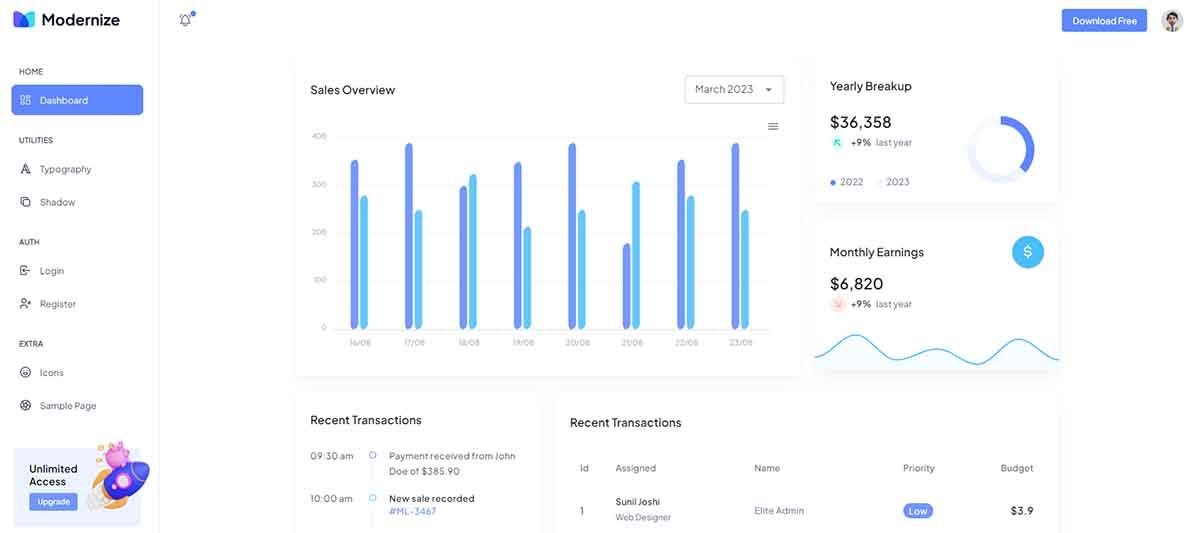
Task: Click the Typography sidebar icon
Action: click(26, 169)
